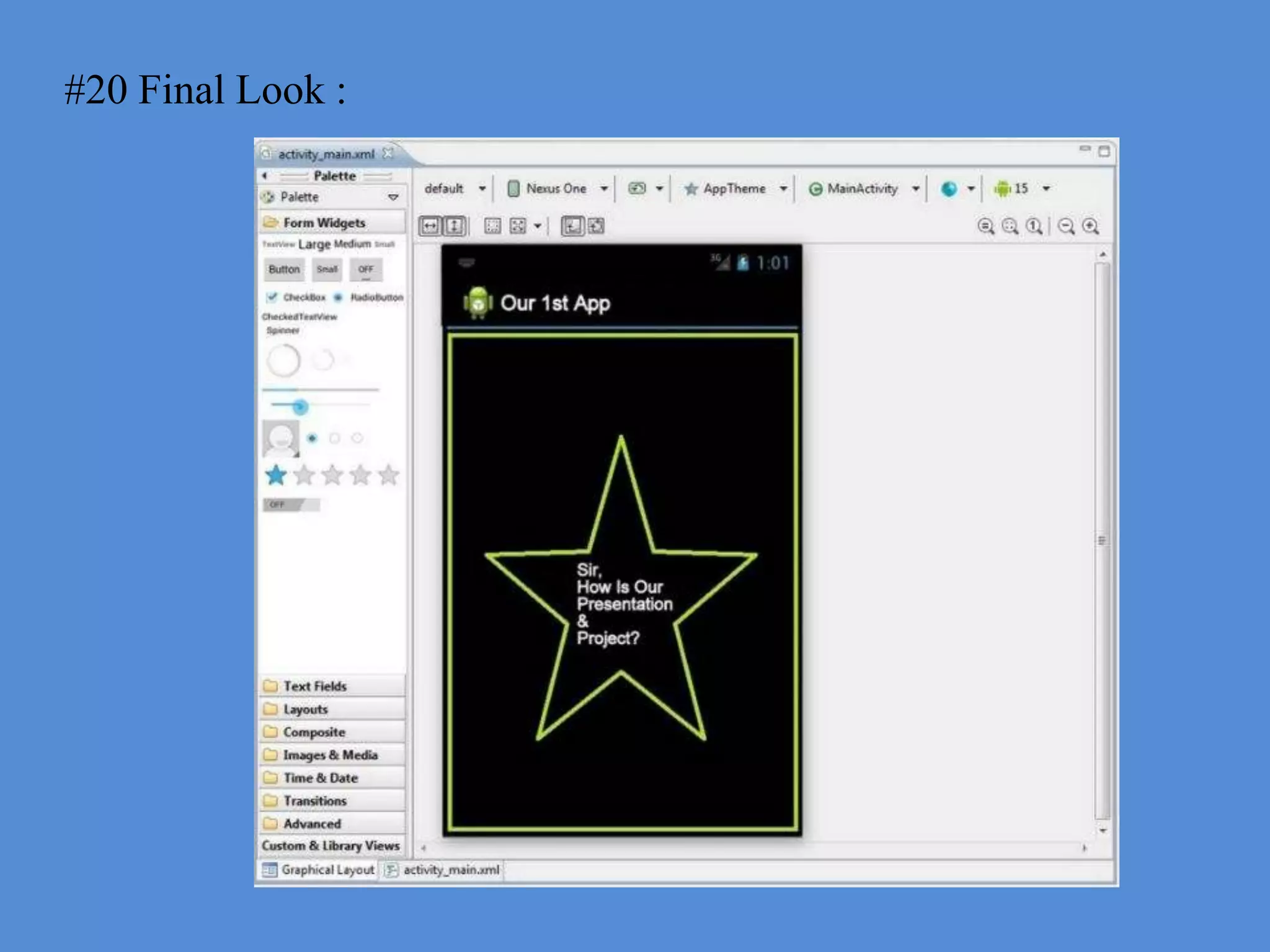The image size is (1270, 952).
Task: Toggle vertical fill height layout icon
Action: pos(455,226)
